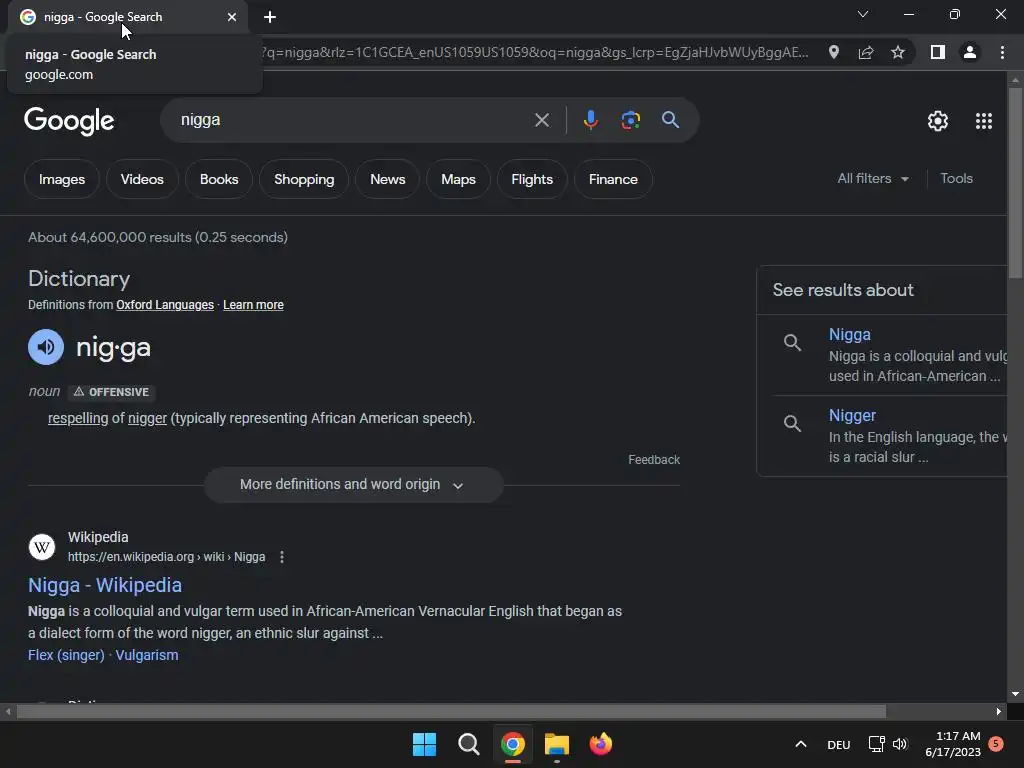
Task: Open the Flex (singer) sublink
Action: [x=66, y=655]
